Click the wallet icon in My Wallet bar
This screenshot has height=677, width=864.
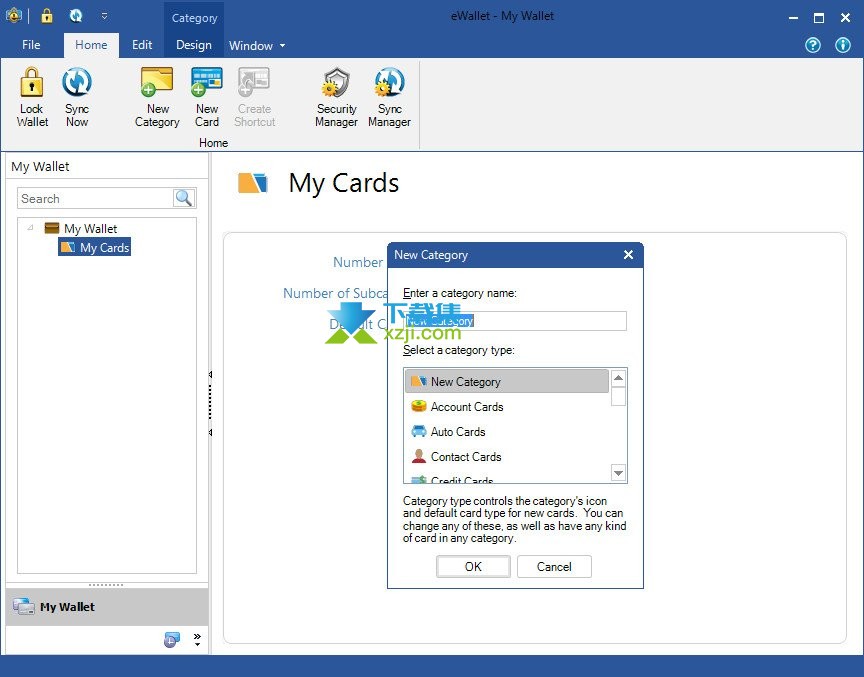click(24, 606)
